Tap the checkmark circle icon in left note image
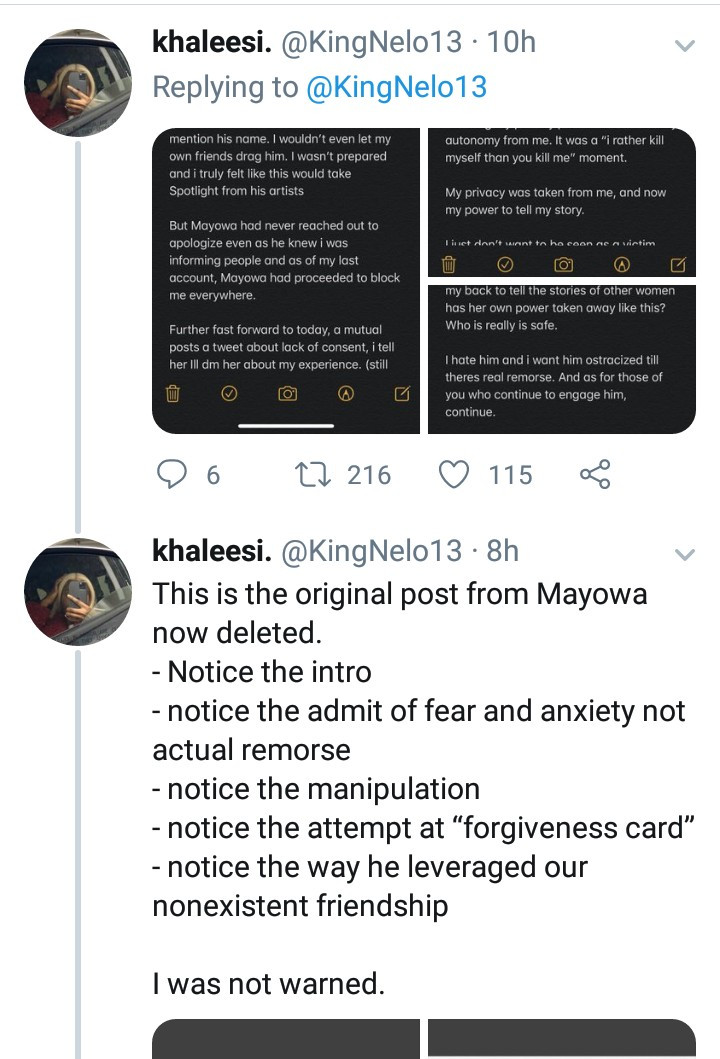Image resolution: width=720 pixels, height=1059 pixels. point(230,393)
